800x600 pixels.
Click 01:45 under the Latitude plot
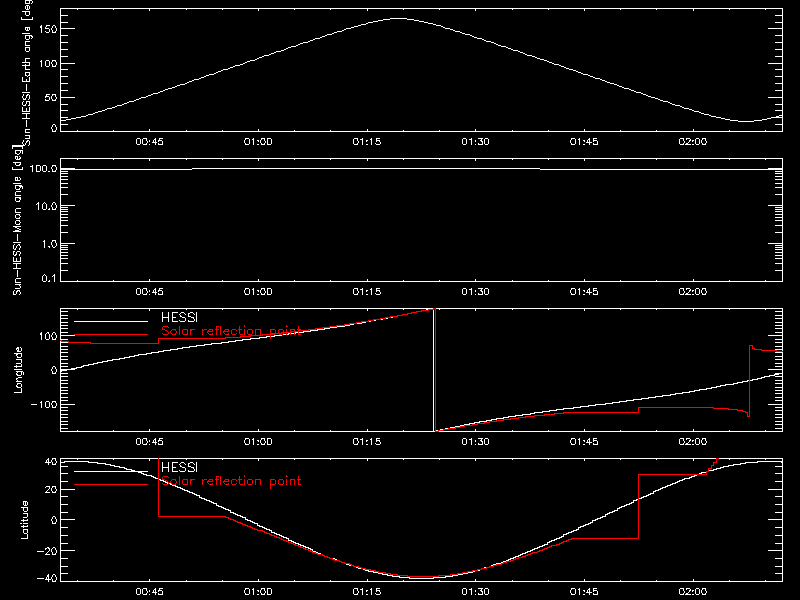[584, 591]
